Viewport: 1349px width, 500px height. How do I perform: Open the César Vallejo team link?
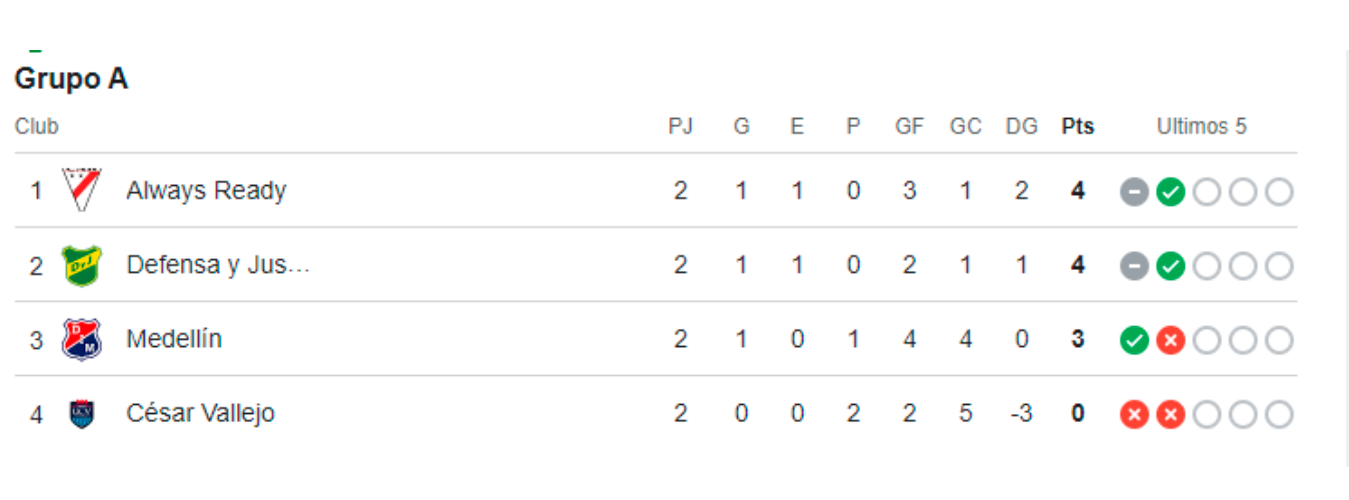(200, 413)
